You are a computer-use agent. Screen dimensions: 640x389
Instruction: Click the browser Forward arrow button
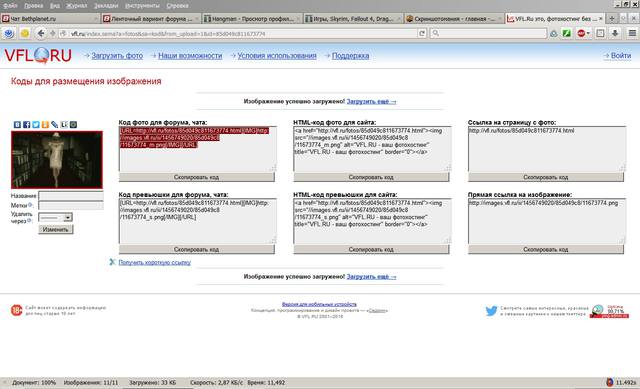52,33
